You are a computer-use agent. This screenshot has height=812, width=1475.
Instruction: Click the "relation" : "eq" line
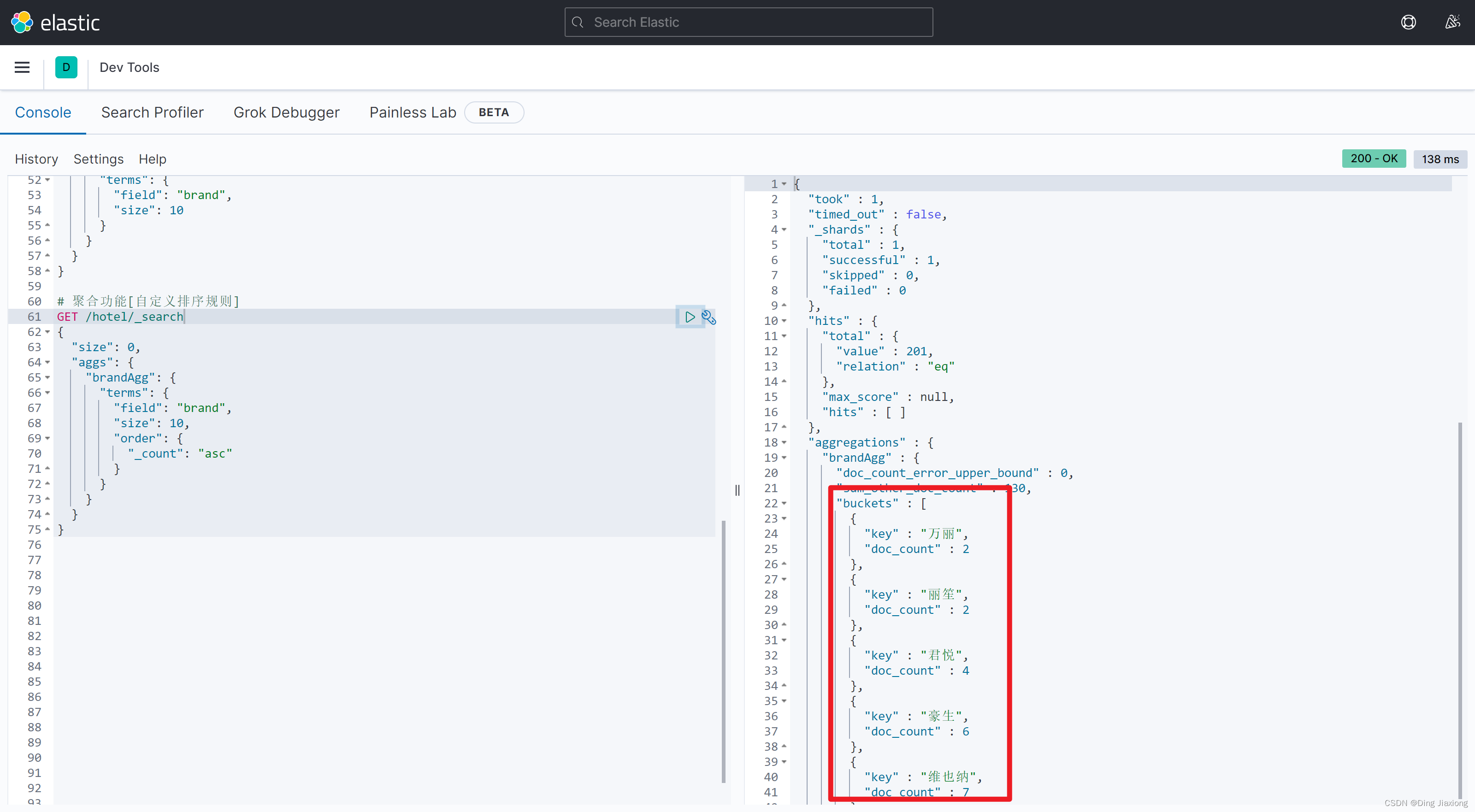tap(895, 366)
